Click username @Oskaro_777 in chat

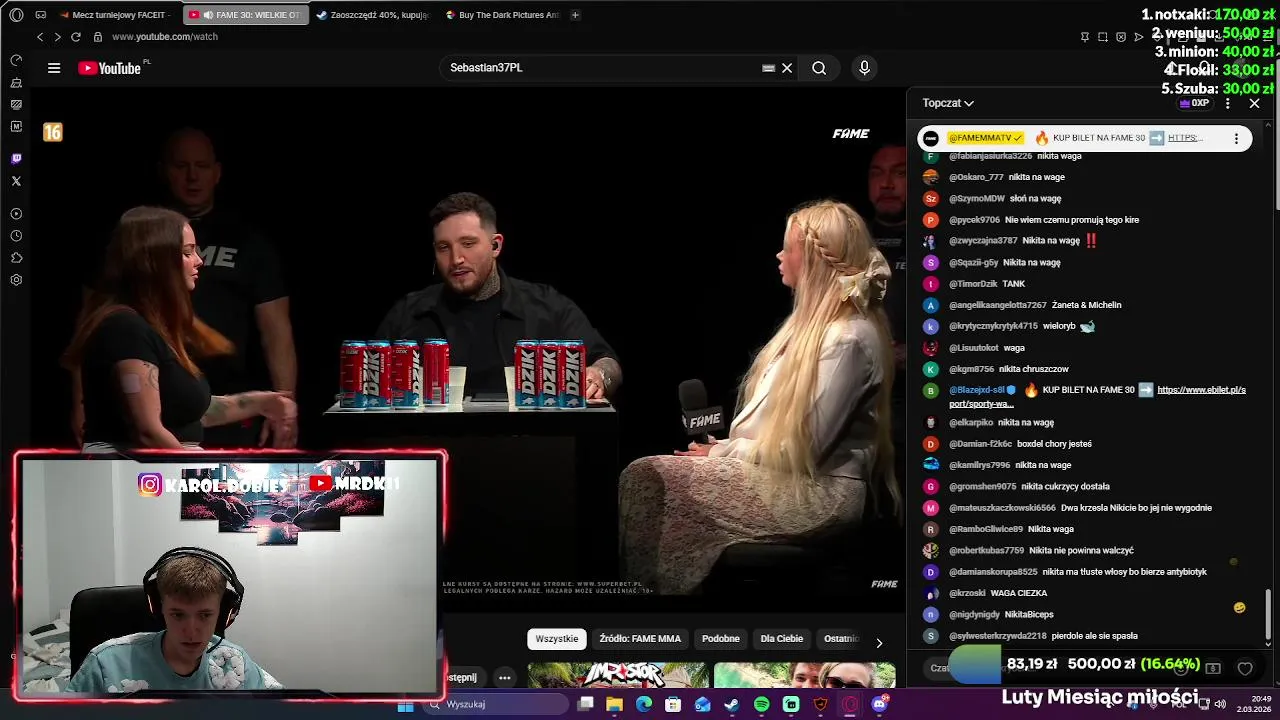975,177
